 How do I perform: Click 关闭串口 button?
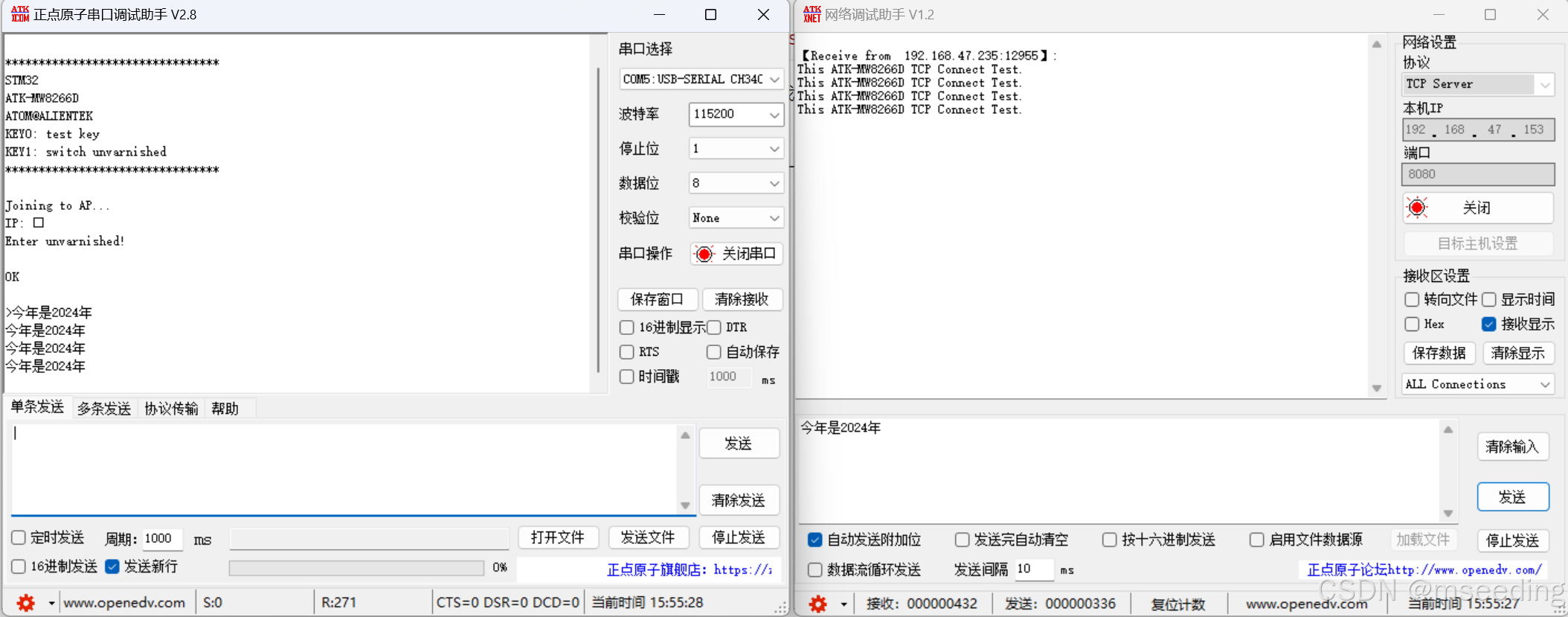click(736, 254)
